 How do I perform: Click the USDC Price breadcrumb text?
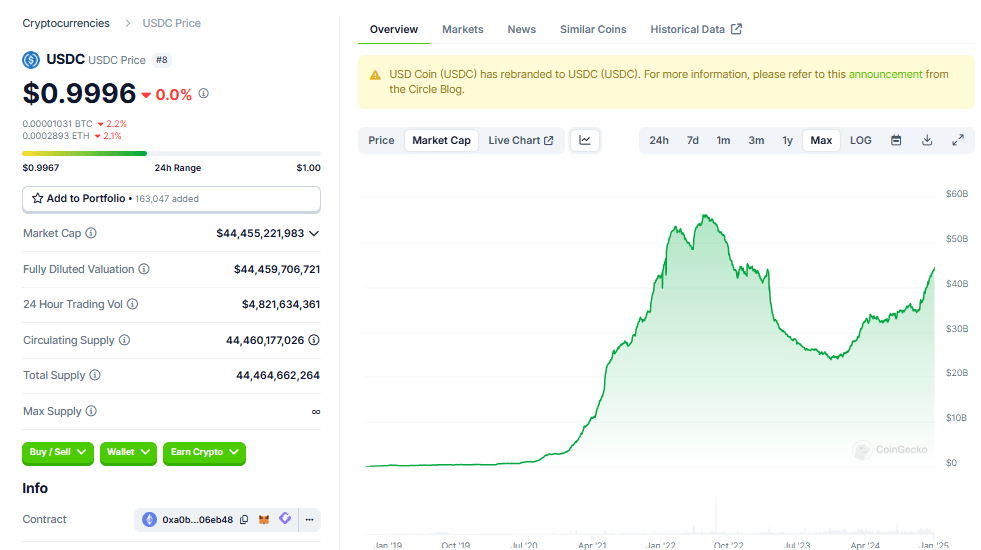click(171, 23)
